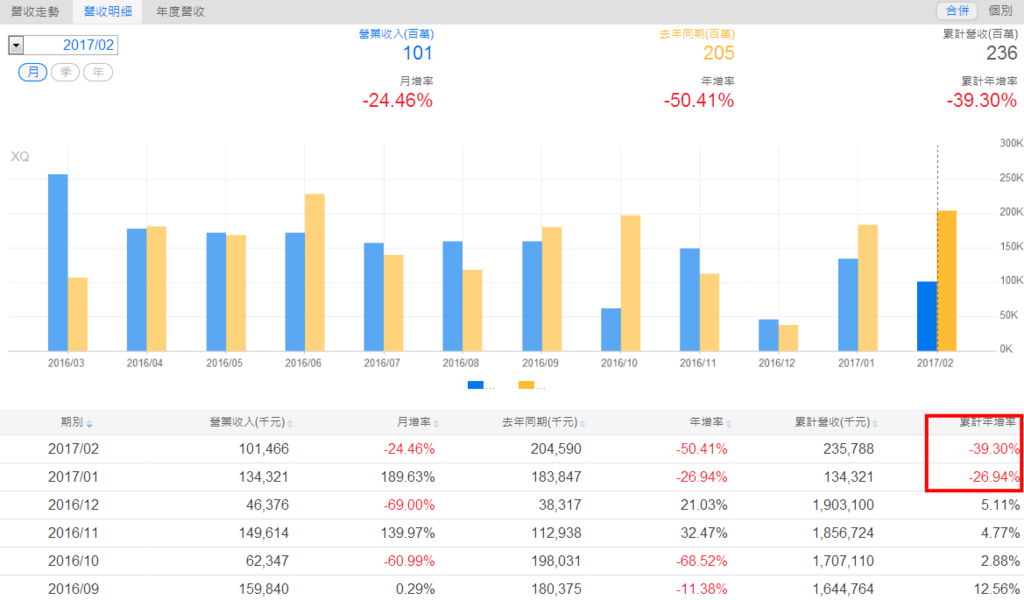Click year growth cell -68.52%

tap(701, 561)
